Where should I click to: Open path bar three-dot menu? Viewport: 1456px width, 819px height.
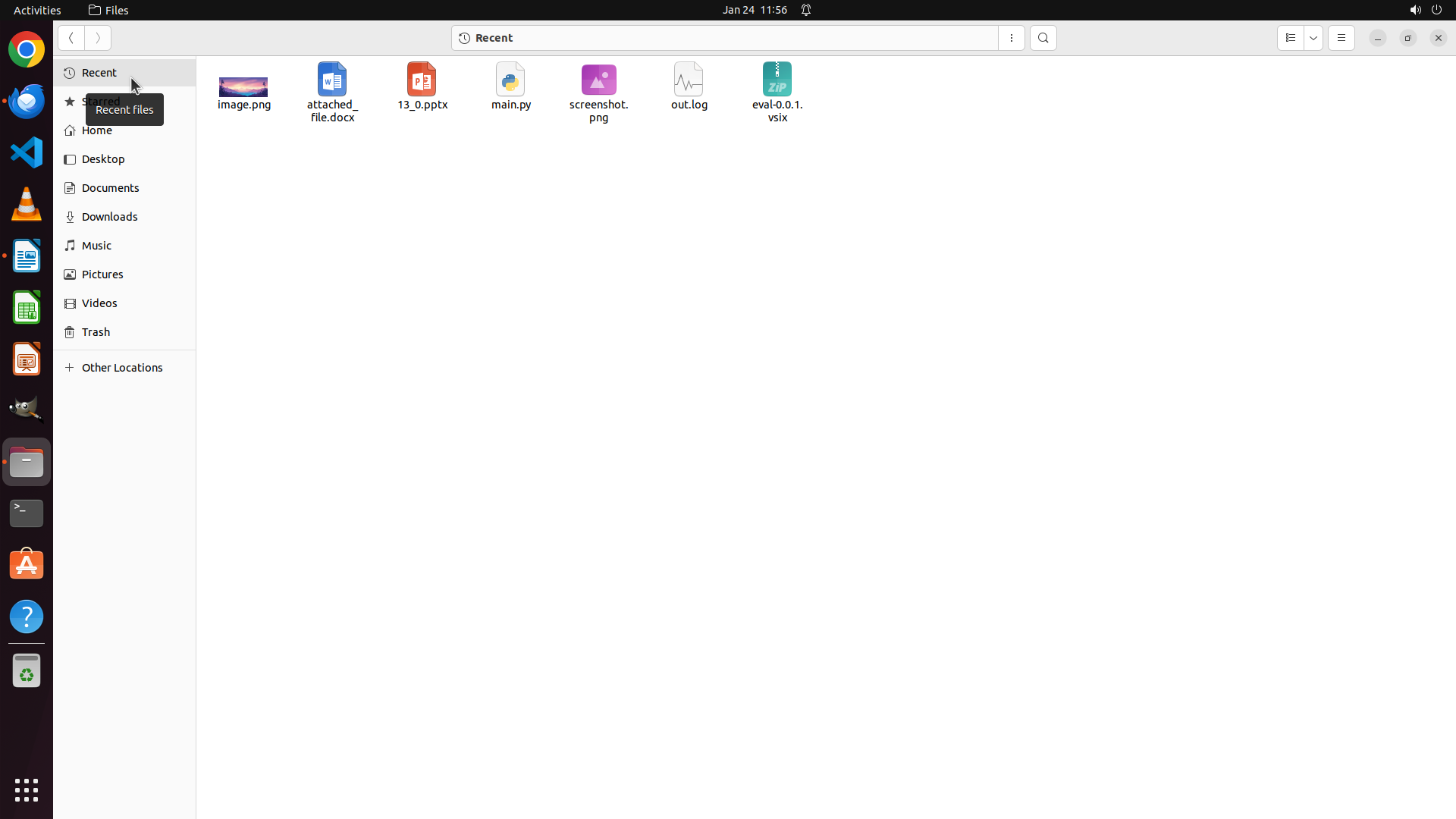pos(1011,38)
